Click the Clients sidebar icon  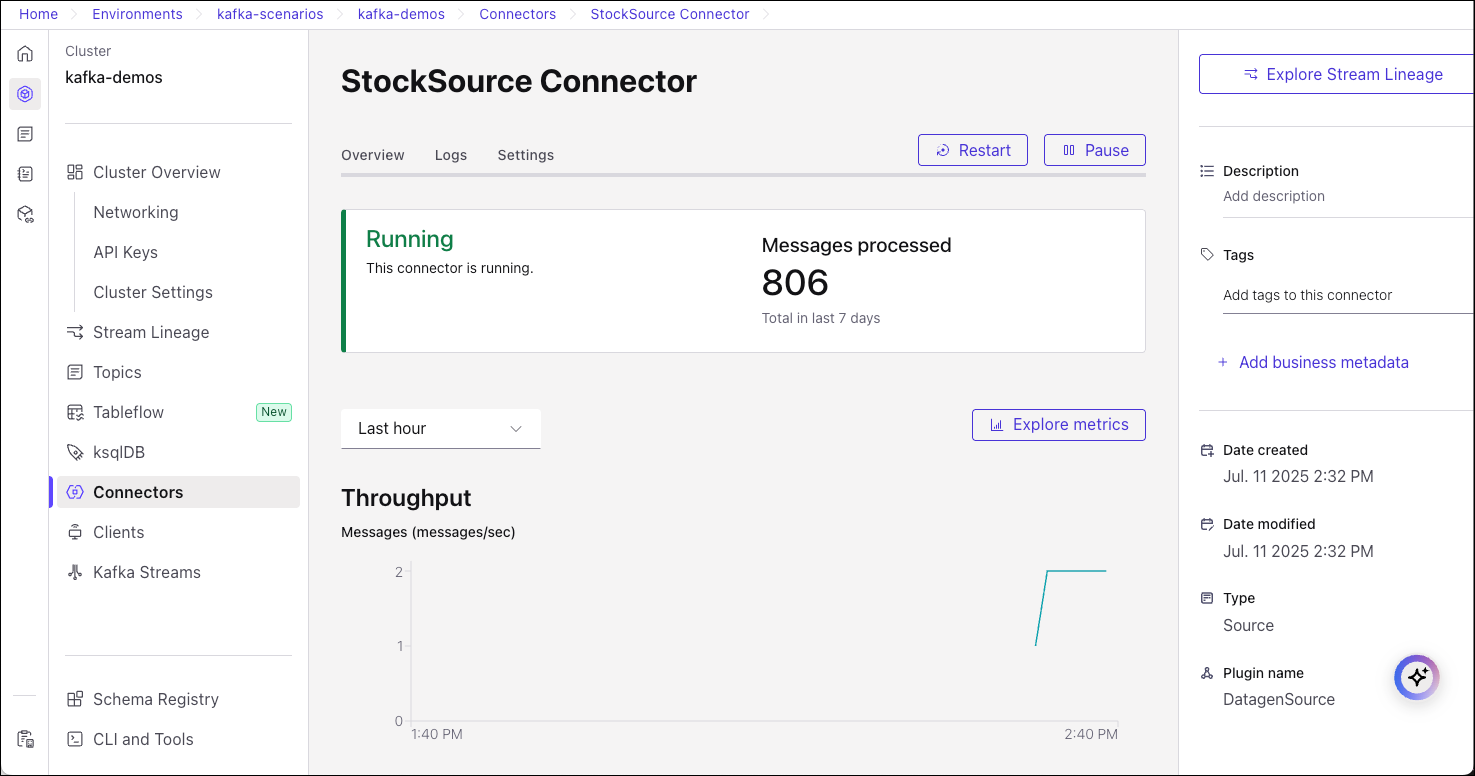click(x=75, y=532)
